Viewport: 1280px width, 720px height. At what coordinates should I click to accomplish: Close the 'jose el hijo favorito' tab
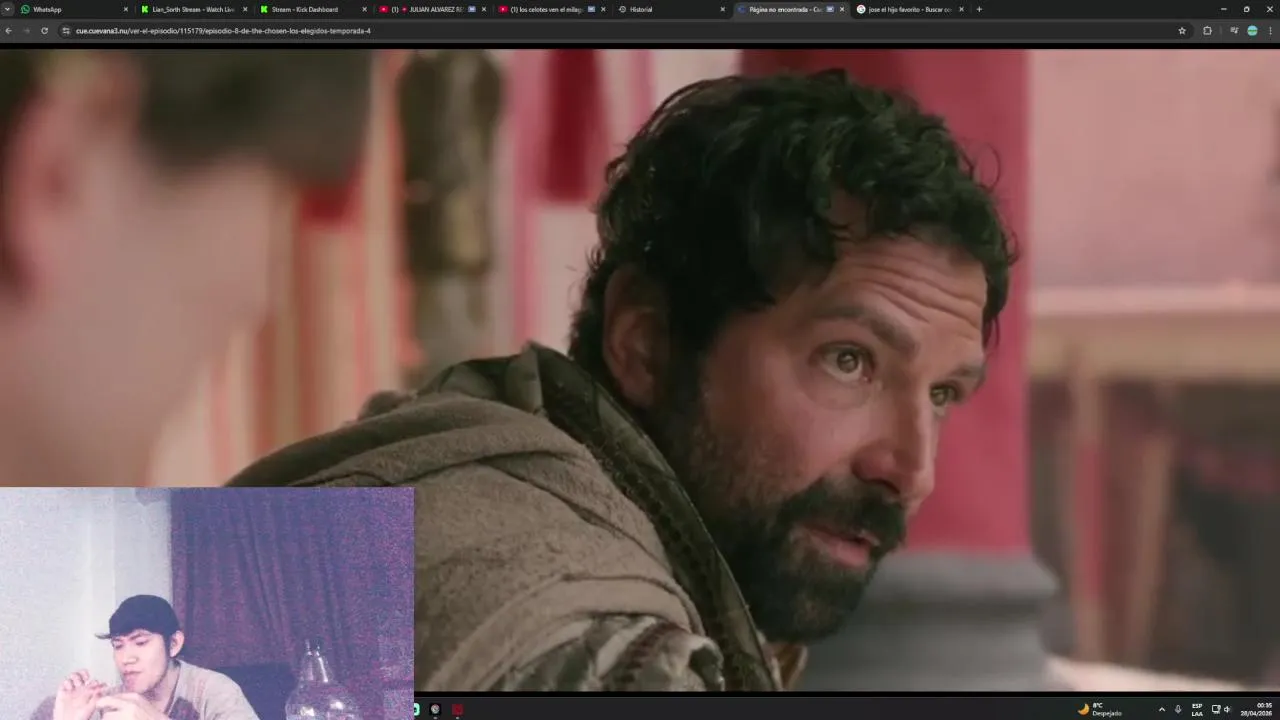tap(962, 9)
